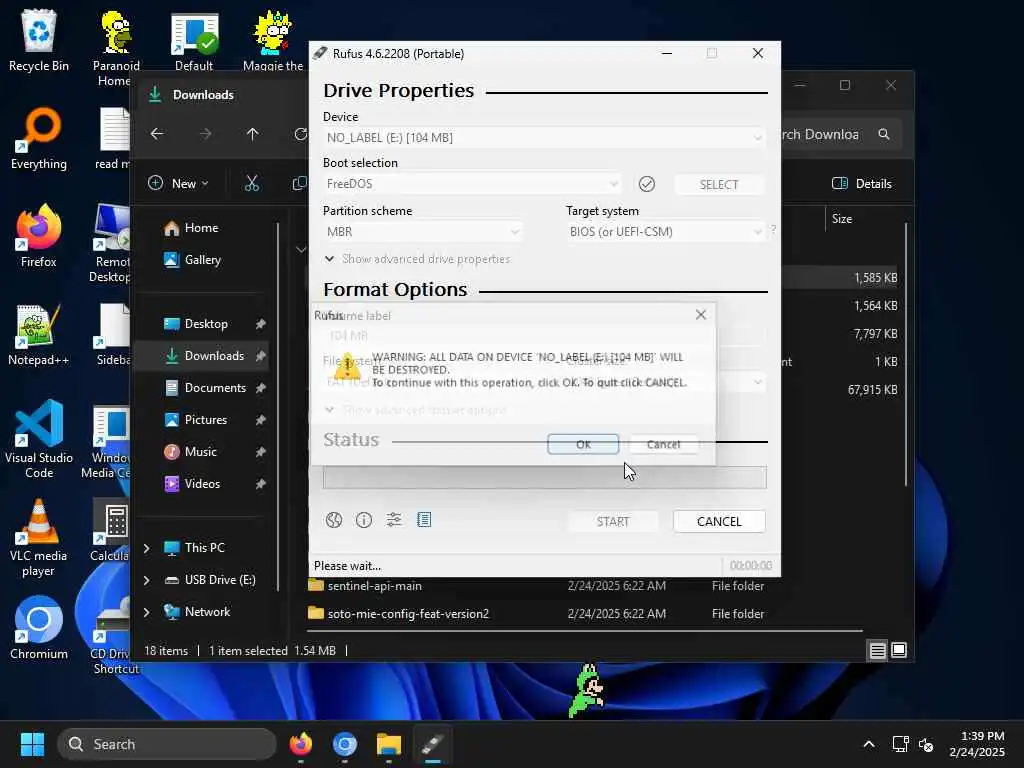Open Maggie desktop icon

pos(273,40)
